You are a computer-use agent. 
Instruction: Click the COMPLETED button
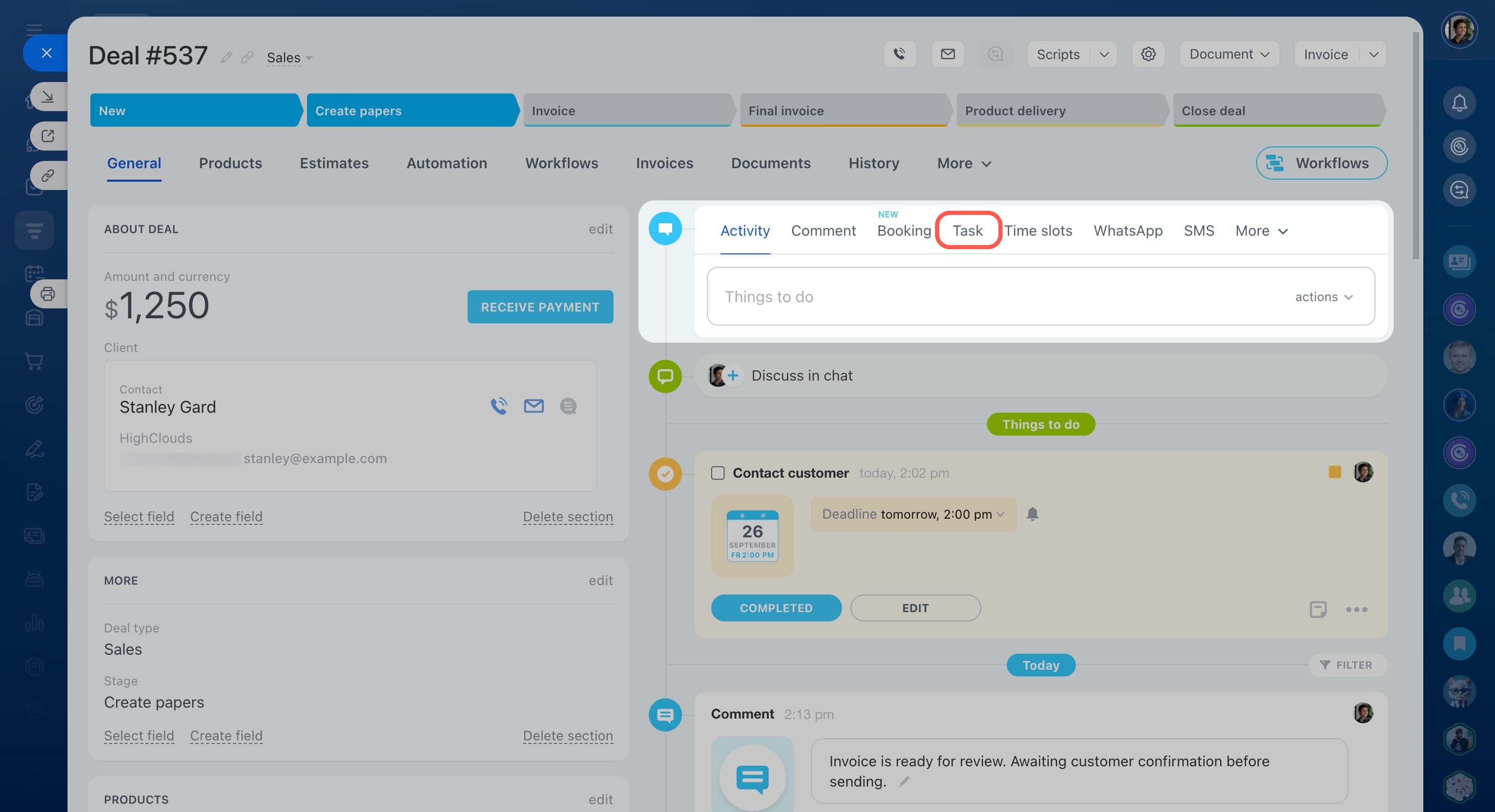tap(776, 608)
